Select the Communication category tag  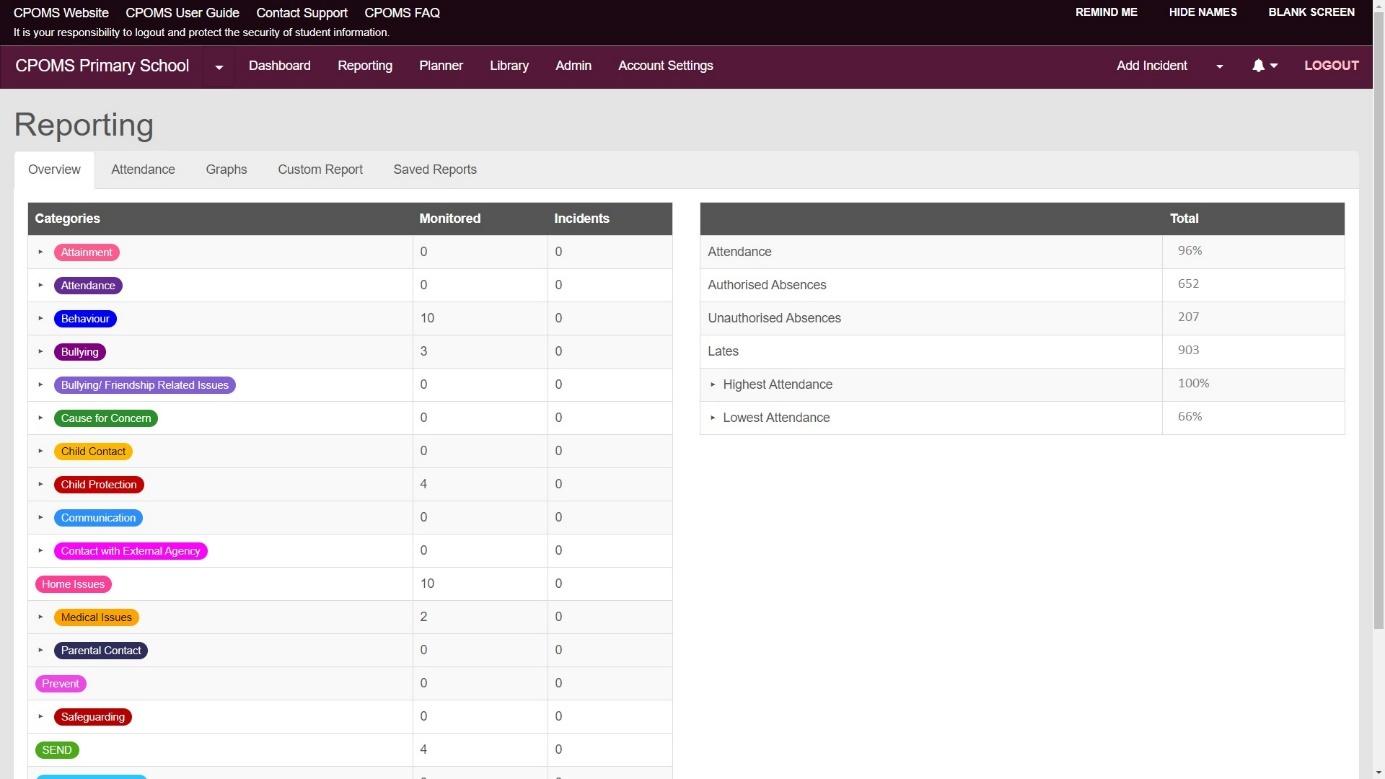click(x=98, y=518)
